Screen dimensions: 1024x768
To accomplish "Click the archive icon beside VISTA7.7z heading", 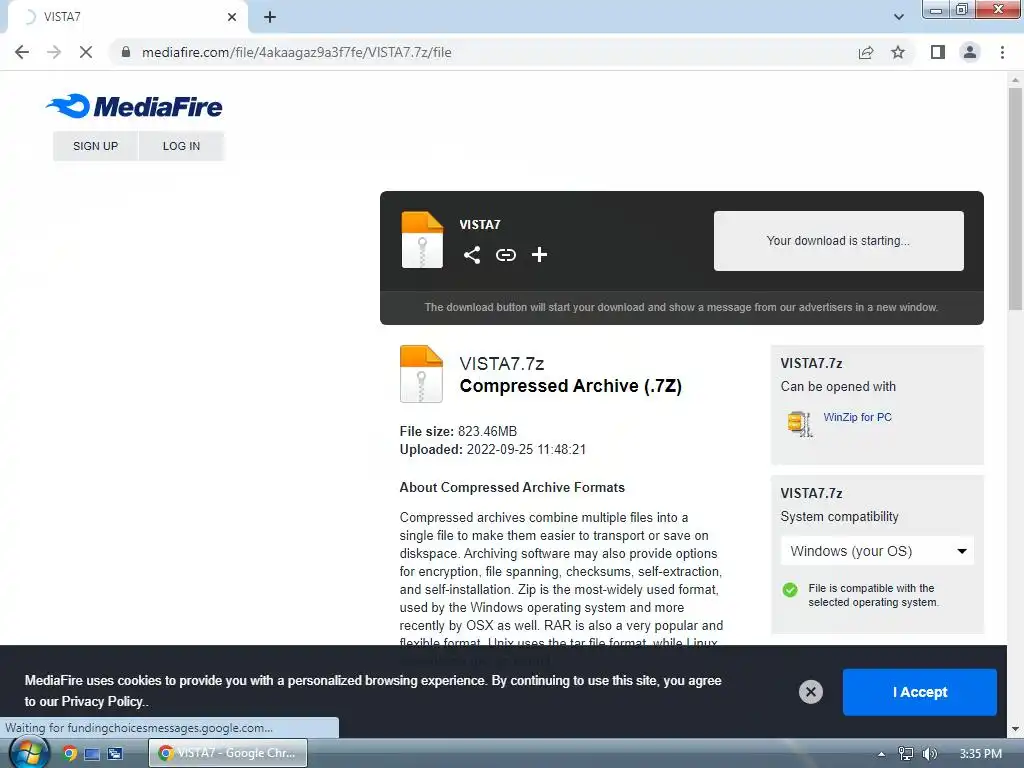I will (x=421, y=374).
